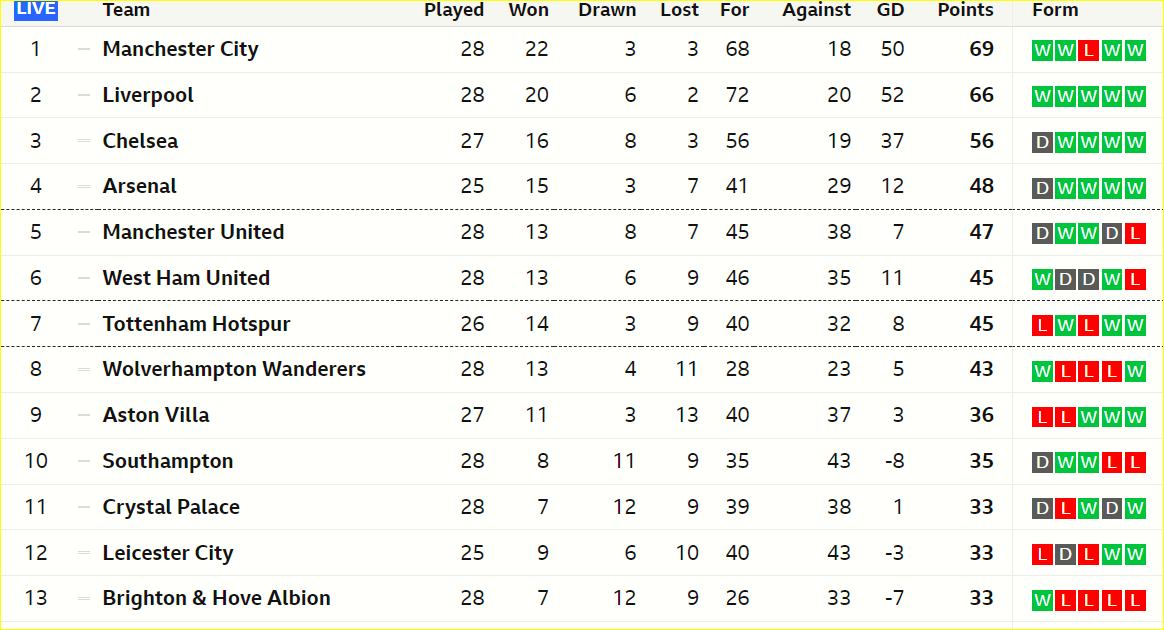Click Chelsea's grey D form icon
The image size is (1164, 630).
pyautogui.click(x=1042, y=142)
